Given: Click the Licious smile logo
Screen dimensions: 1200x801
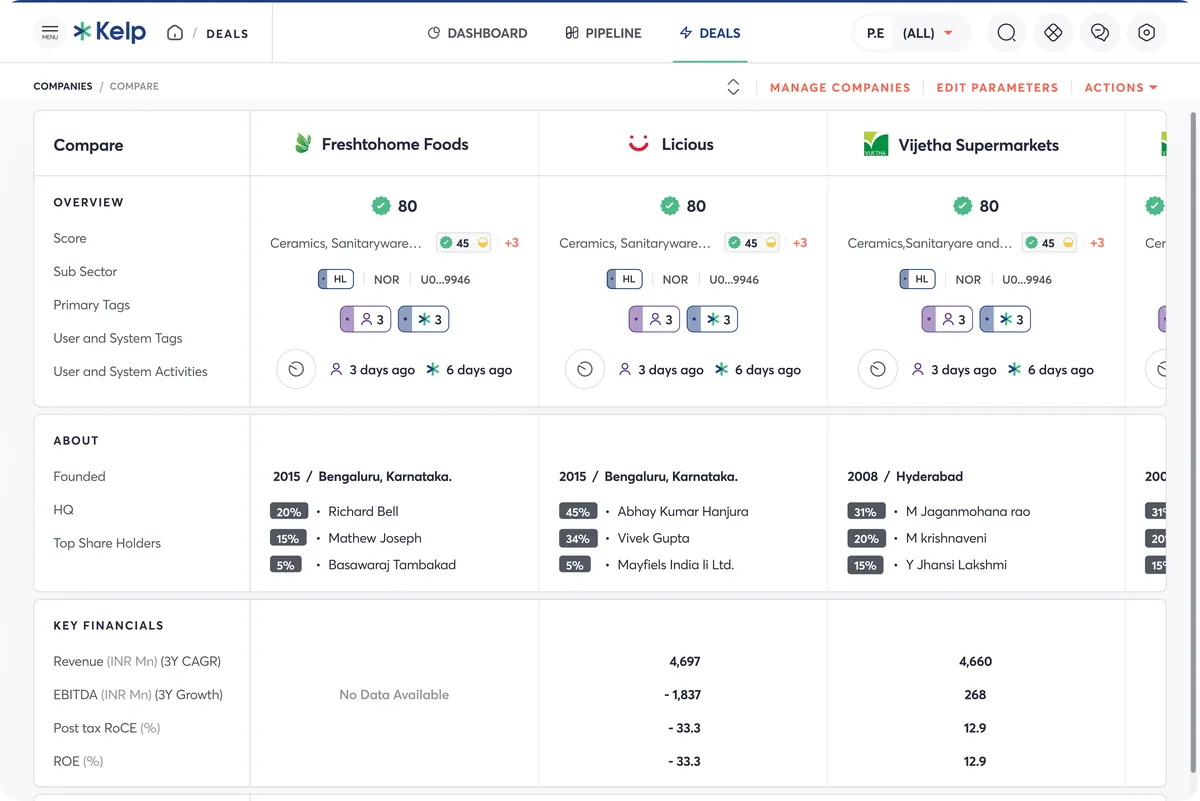Looking at the screenshot, I should 639,144.
